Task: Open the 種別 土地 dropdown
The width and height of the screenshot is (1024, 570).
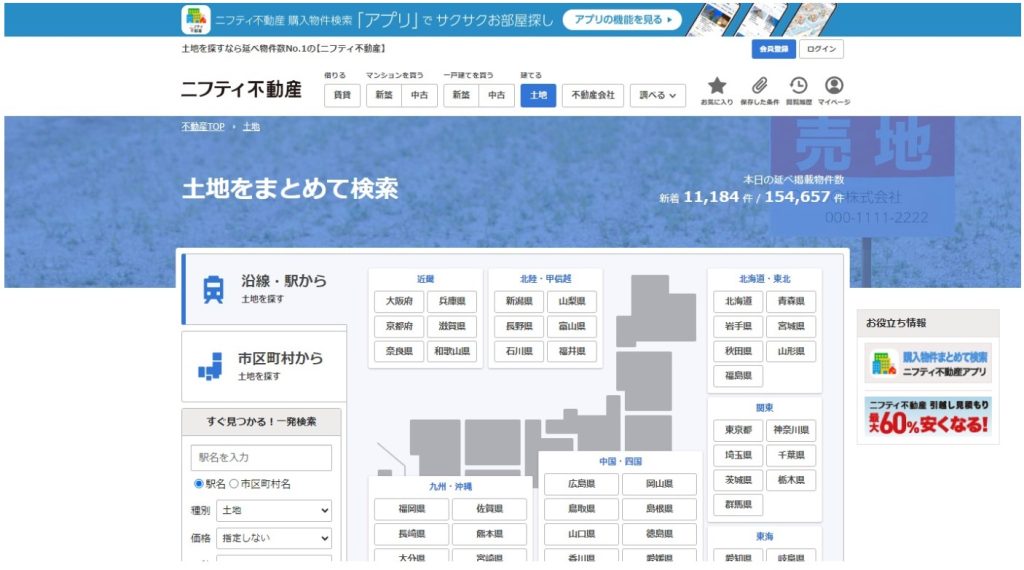Action: tap(274, 511)
